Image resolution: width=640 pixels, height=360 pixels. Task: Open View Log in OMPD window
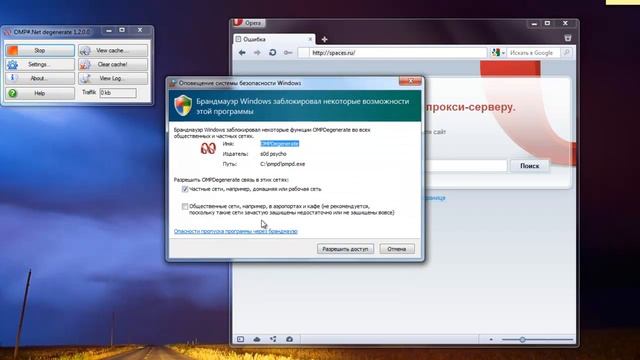point(113,78)
